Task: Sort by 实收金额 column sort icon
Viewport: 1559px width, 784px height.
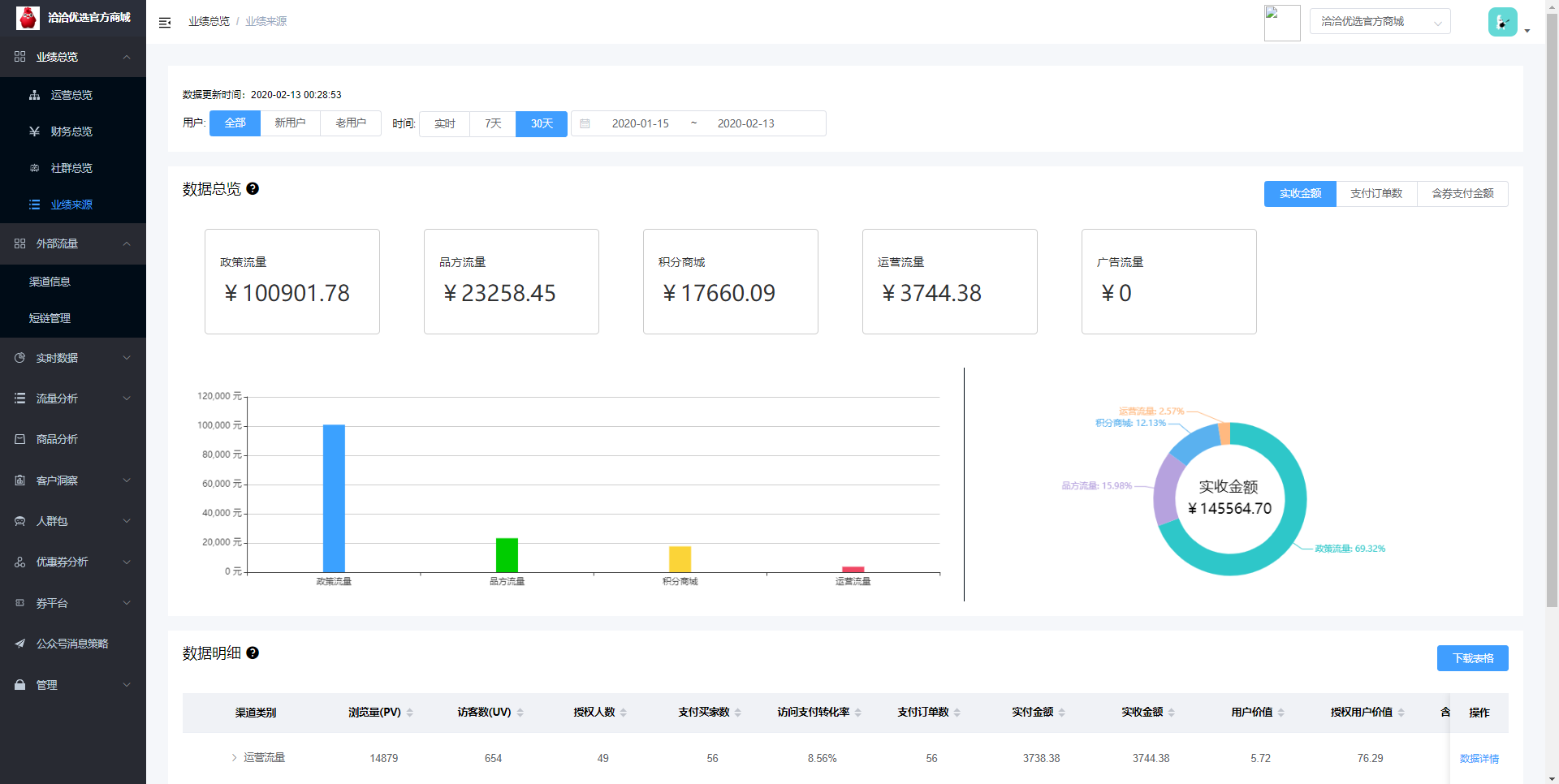Action: click(1172, 713)
